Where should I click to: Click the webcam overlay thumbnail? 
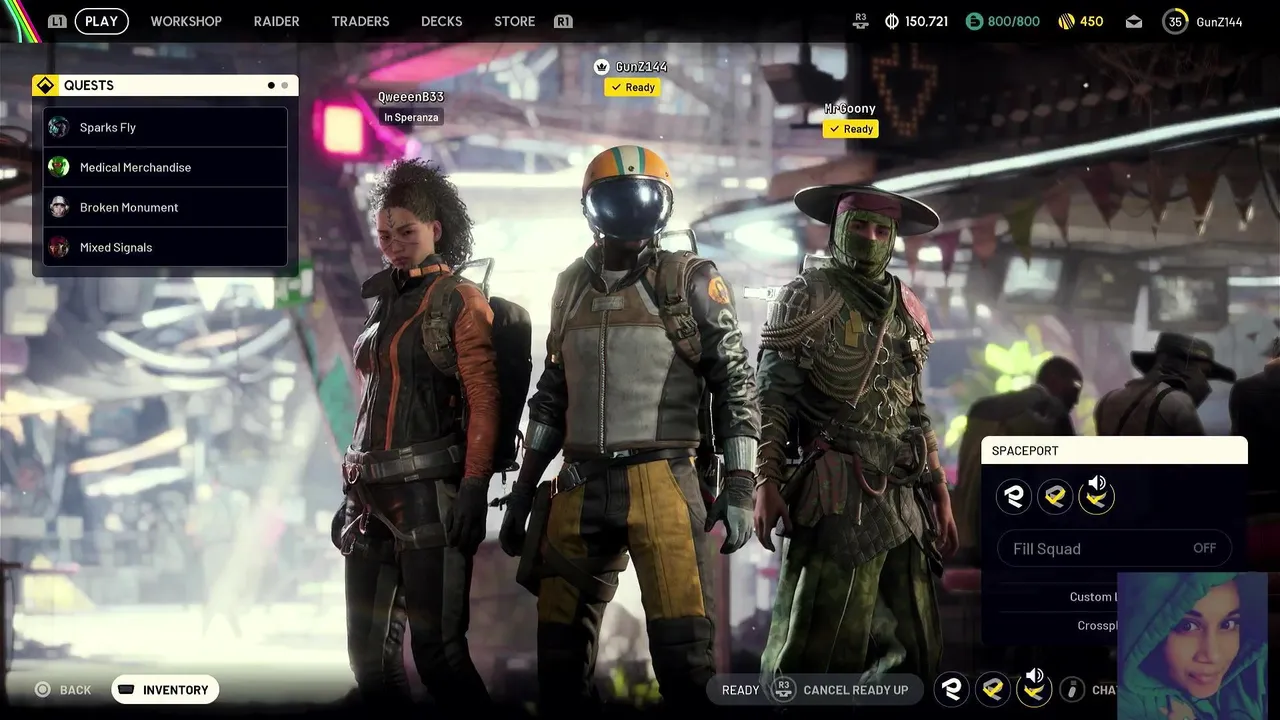[x=1192, y=646]
